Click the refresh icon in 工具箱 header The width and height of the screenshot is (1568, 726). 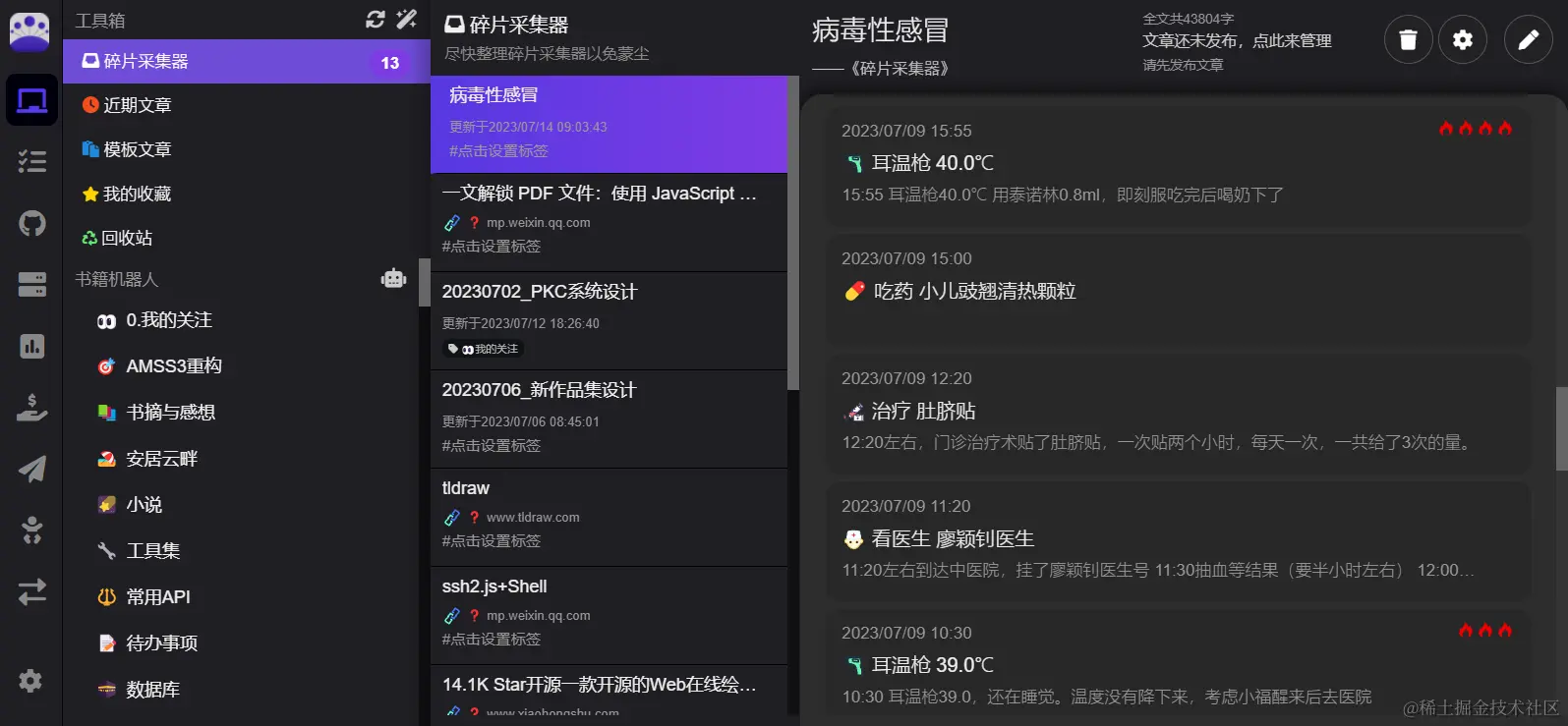pos(375,19)
